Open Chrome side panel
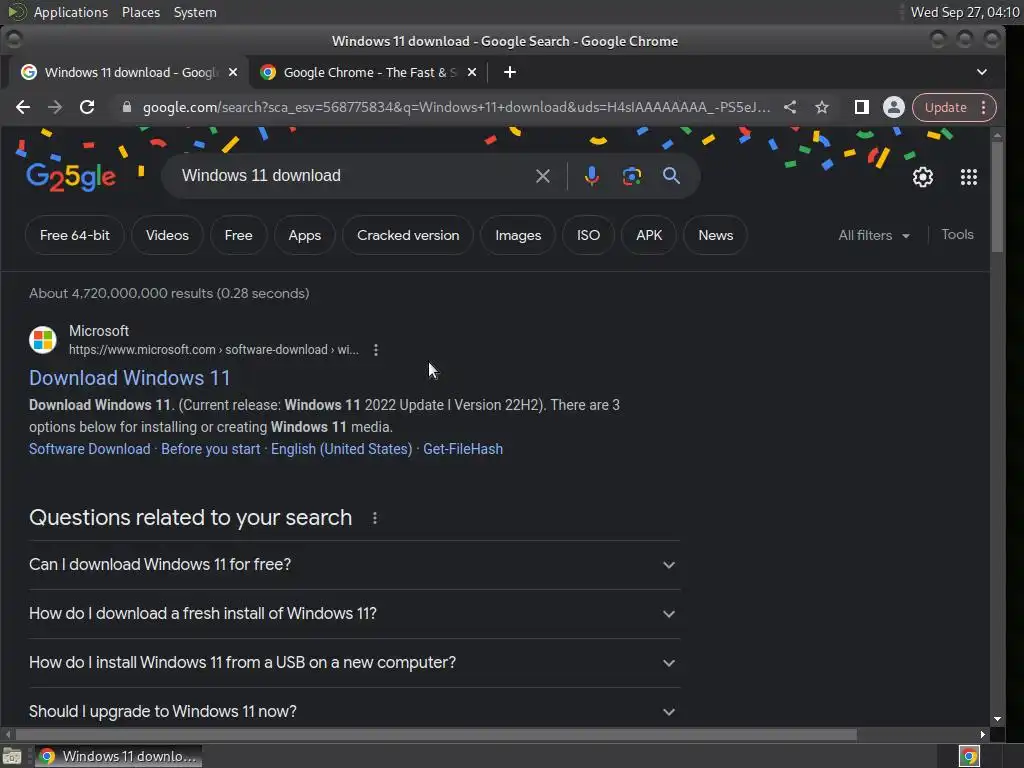This screenshot has height=768, width=1024. coord(861,107)
